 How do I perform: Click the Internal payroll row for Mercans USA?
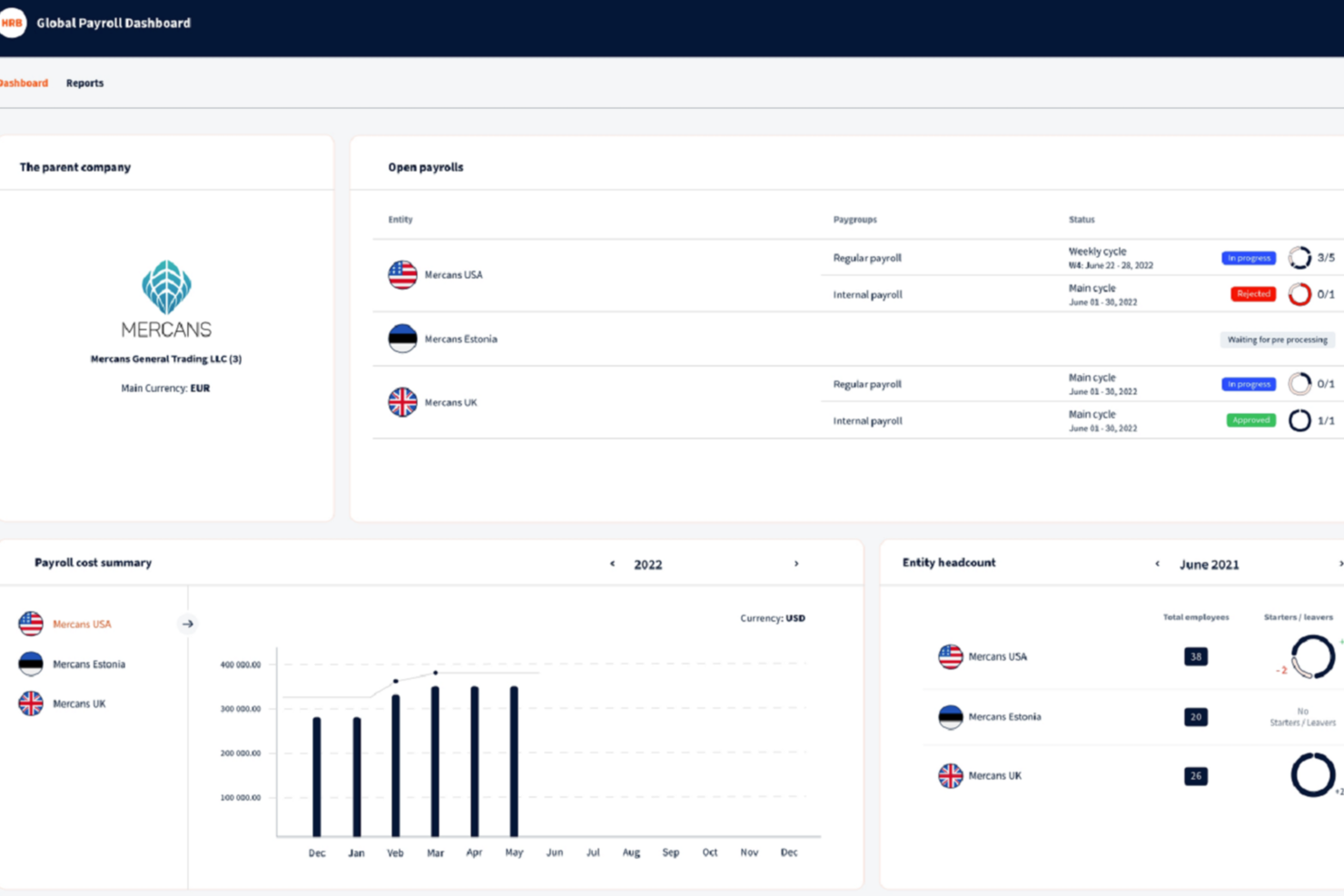coord(1081,294)
